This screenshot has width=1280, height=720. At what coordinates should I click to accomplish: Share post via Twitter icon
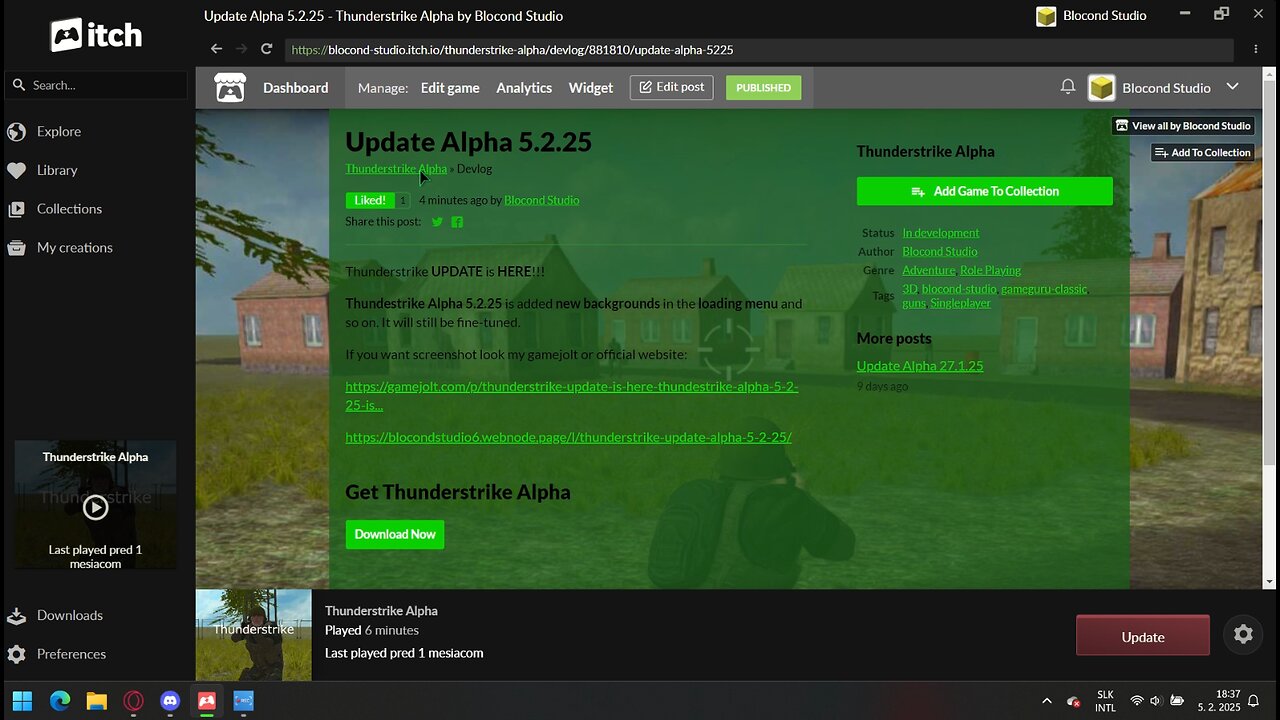pos(437,222)
